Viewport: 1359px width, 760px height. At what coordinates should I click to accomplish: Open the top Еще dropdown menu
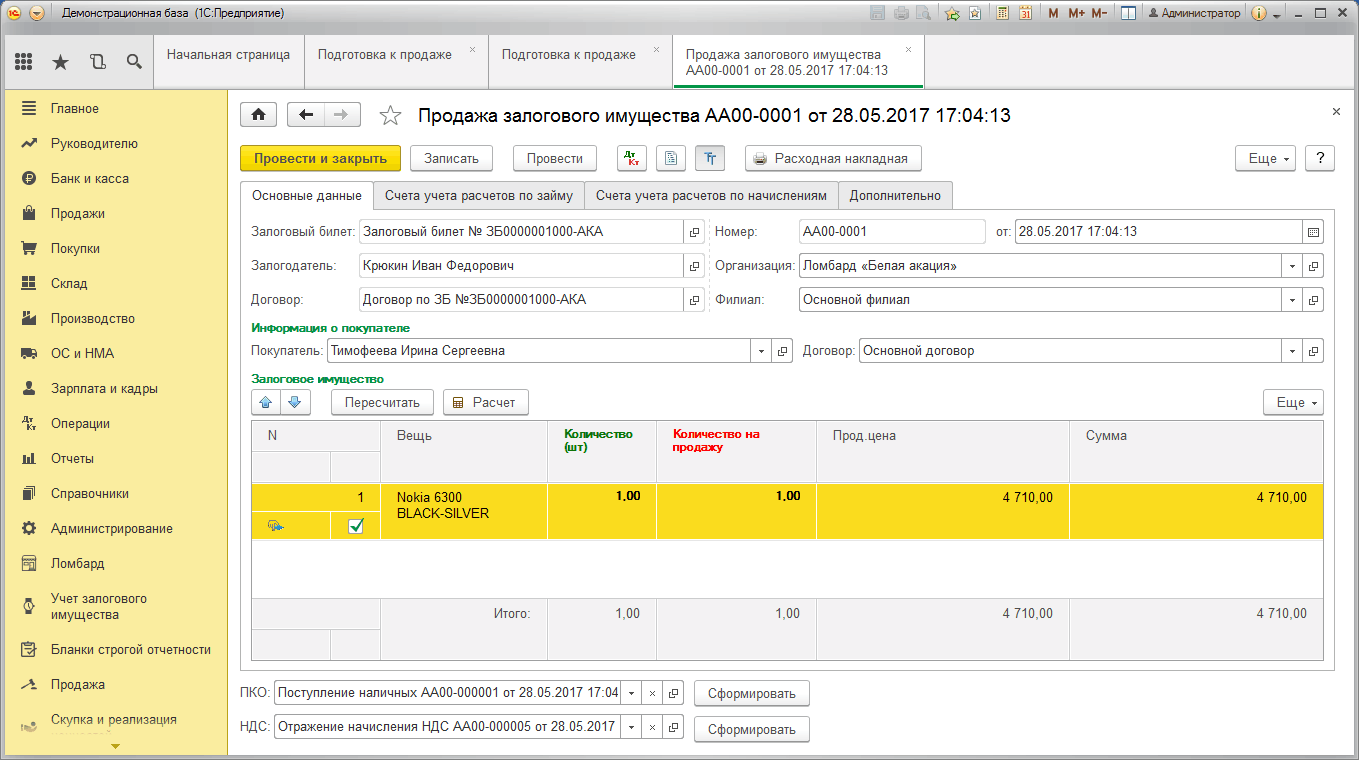[x=1266, y=158]
